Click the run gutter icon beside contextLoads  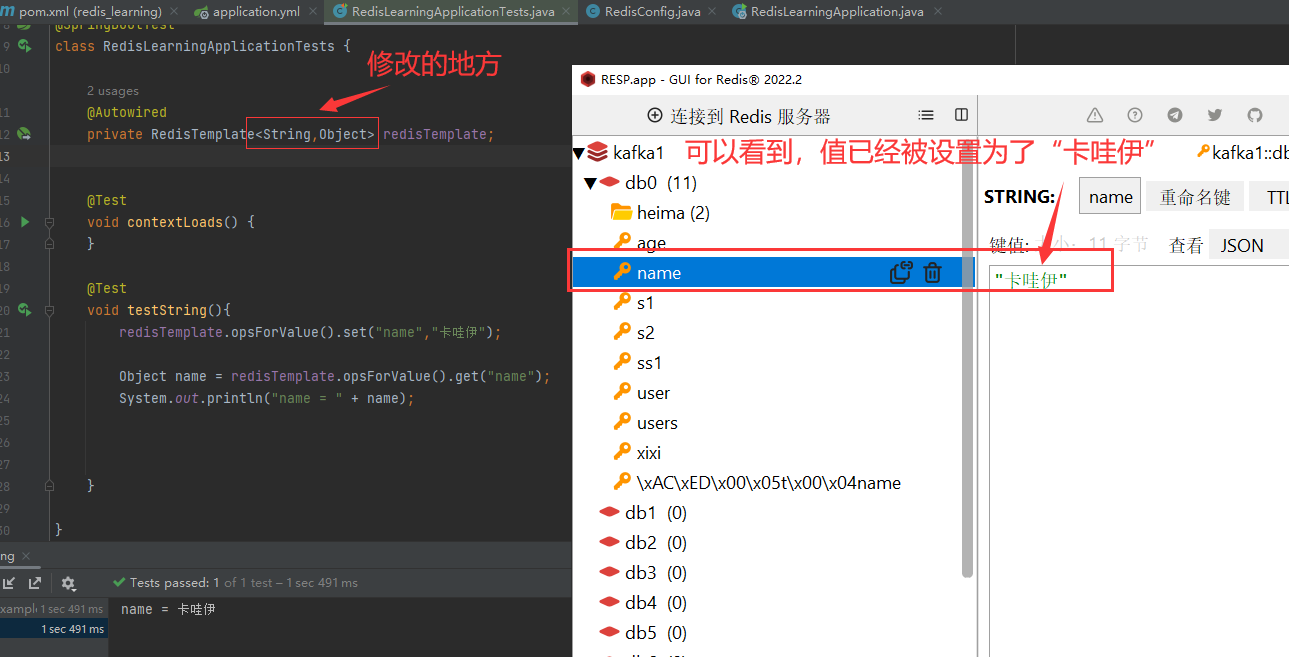tap(25, 222)
